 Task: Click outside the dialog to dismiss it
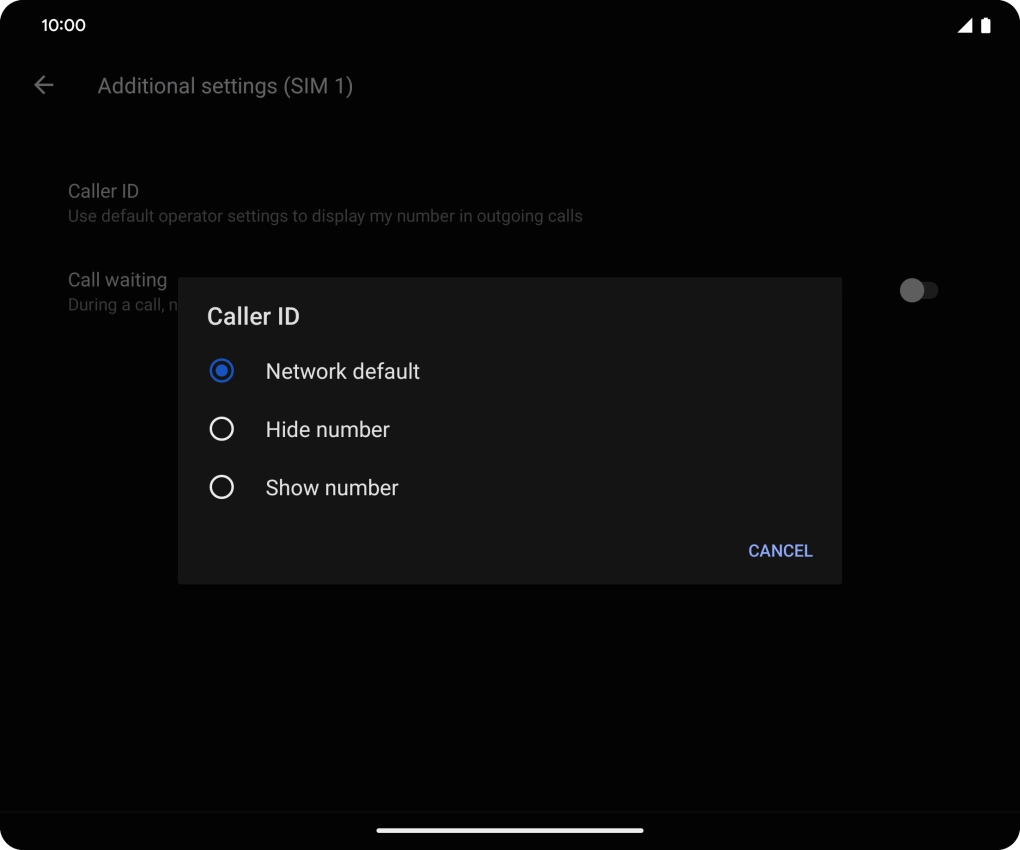[x=509, y=700]
